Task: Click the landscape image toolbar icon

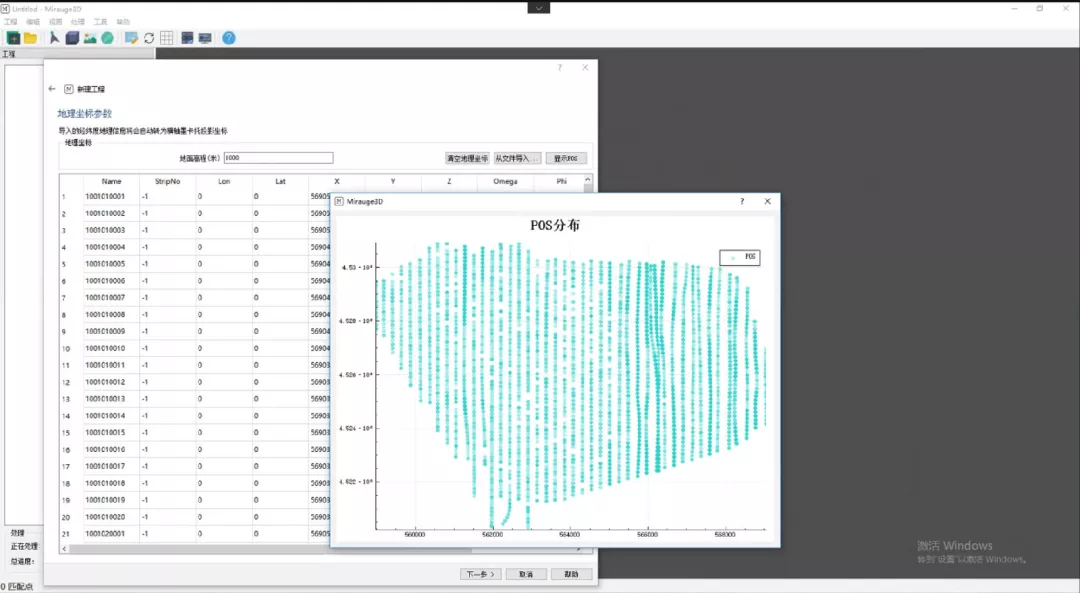Action: coord(90,38)
